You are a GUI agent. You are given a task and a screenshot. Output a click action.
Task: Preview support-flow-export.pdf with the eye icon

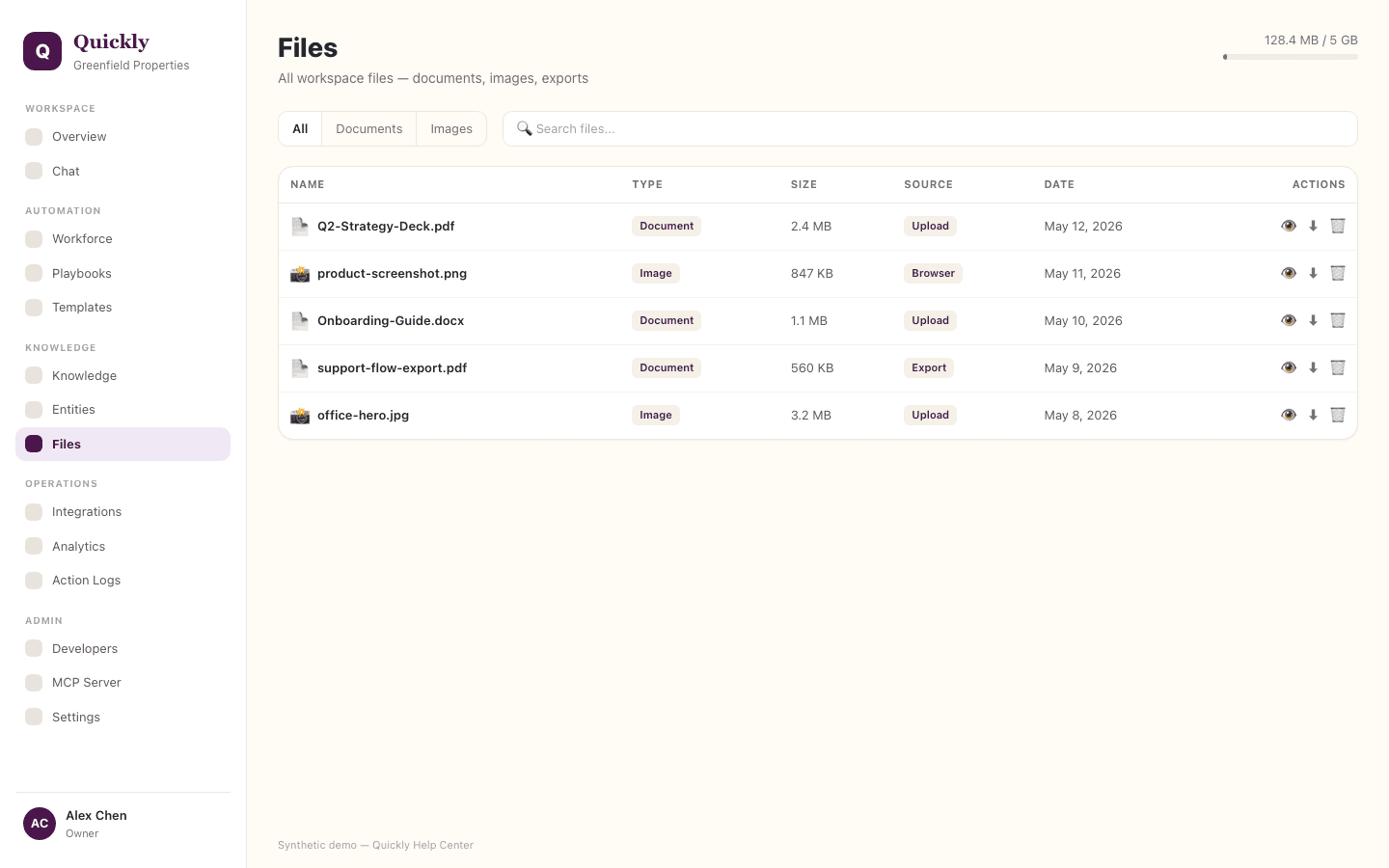point(1289,367)
